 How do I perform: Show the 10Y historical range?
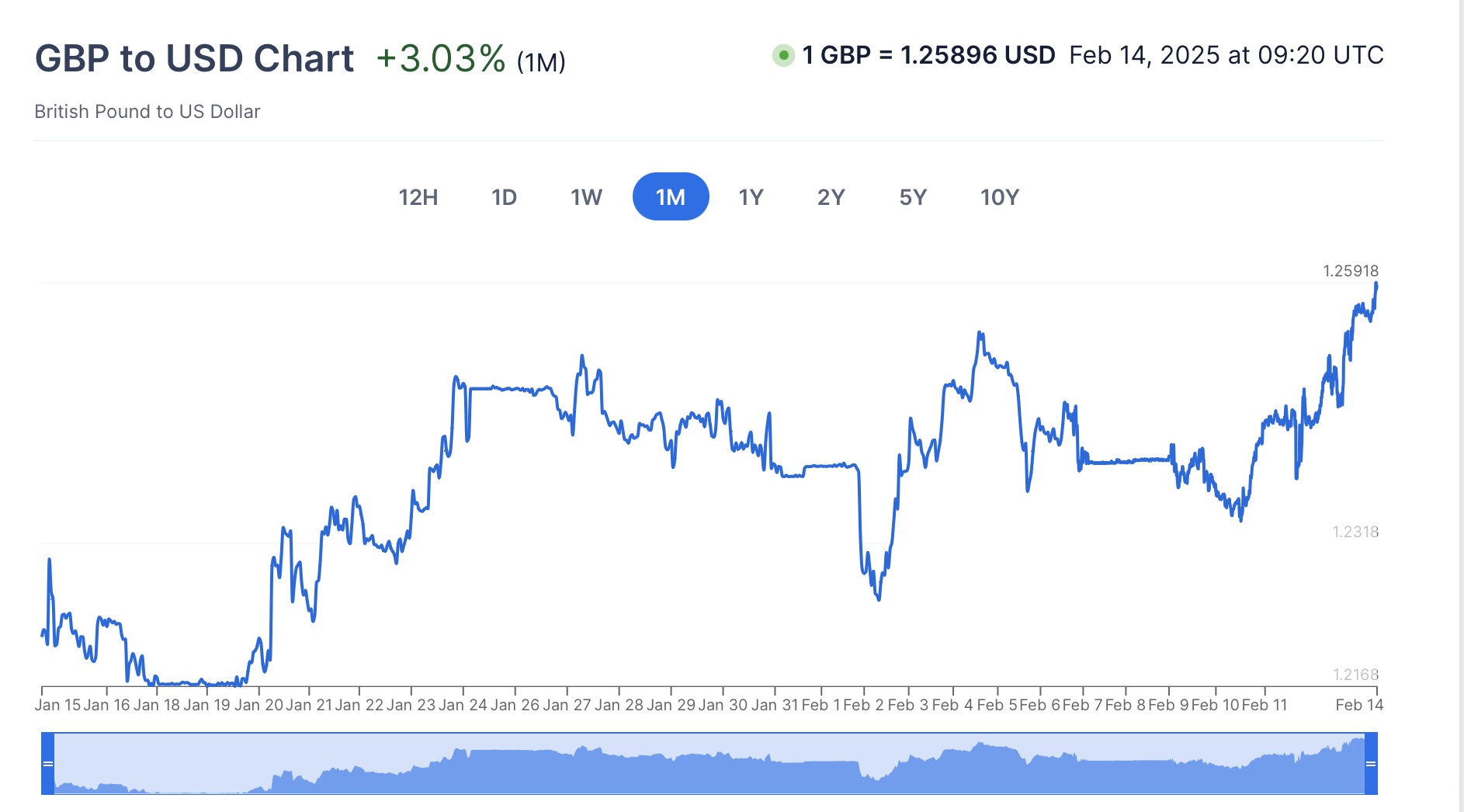click(x=999, y=197)
